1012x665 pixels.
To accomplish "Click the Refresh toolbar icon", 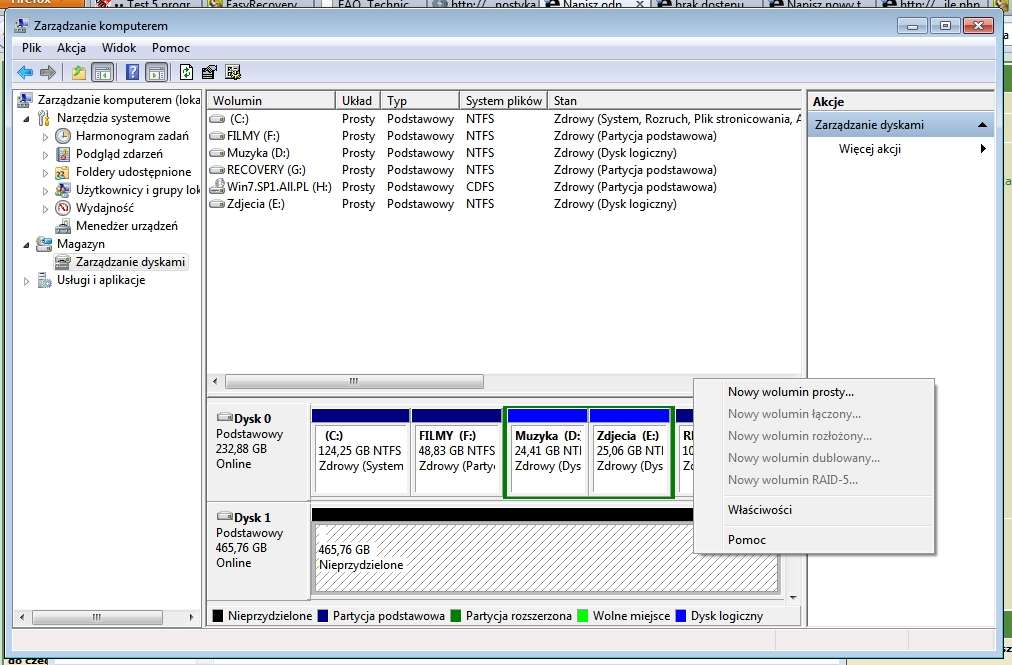I will click(187, 72).
